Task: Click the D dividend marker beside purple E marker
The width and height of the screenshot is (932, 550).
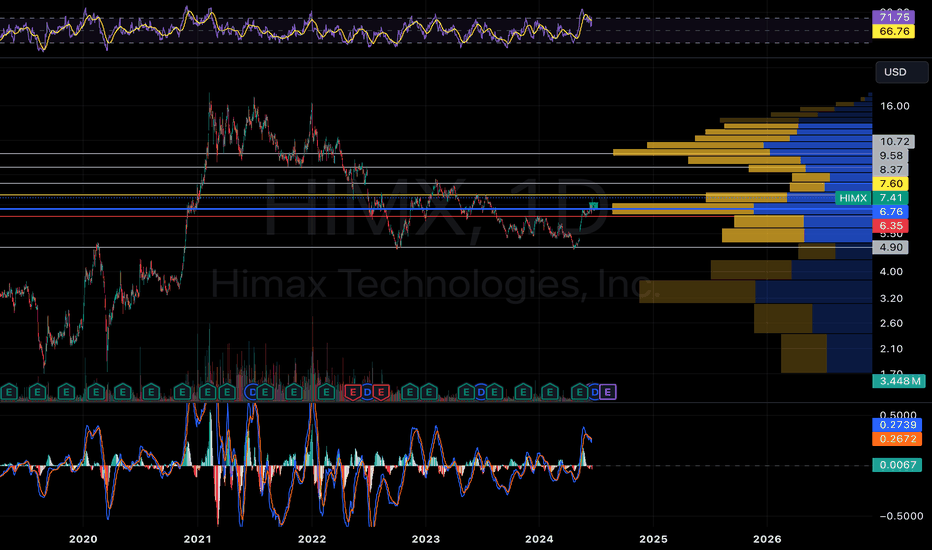Action: click(x=594, y=392)
